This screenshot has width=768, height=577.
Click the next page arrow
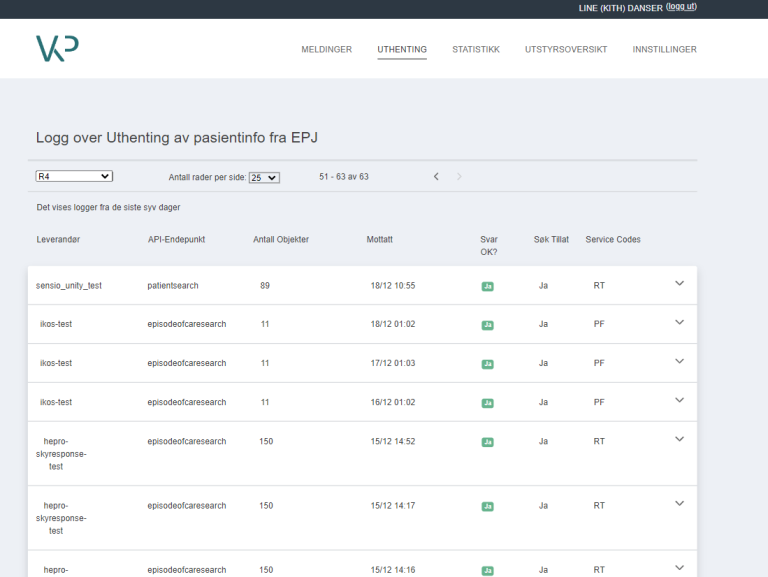click(x=460, y=177)
